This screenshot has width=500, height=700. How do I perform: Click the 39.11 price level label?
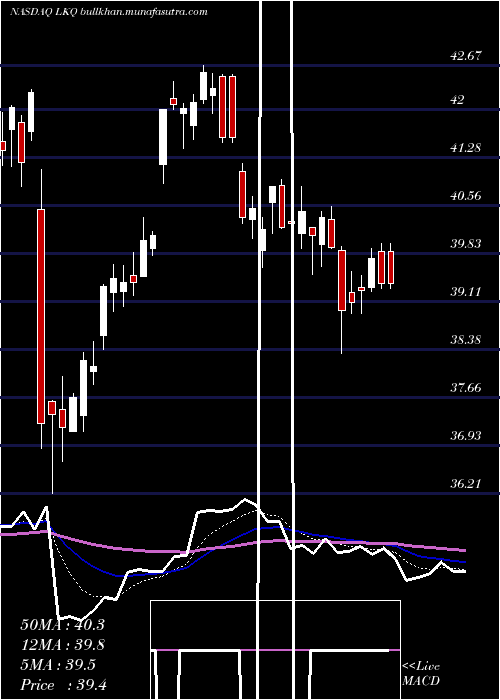(x=467, y=292)
